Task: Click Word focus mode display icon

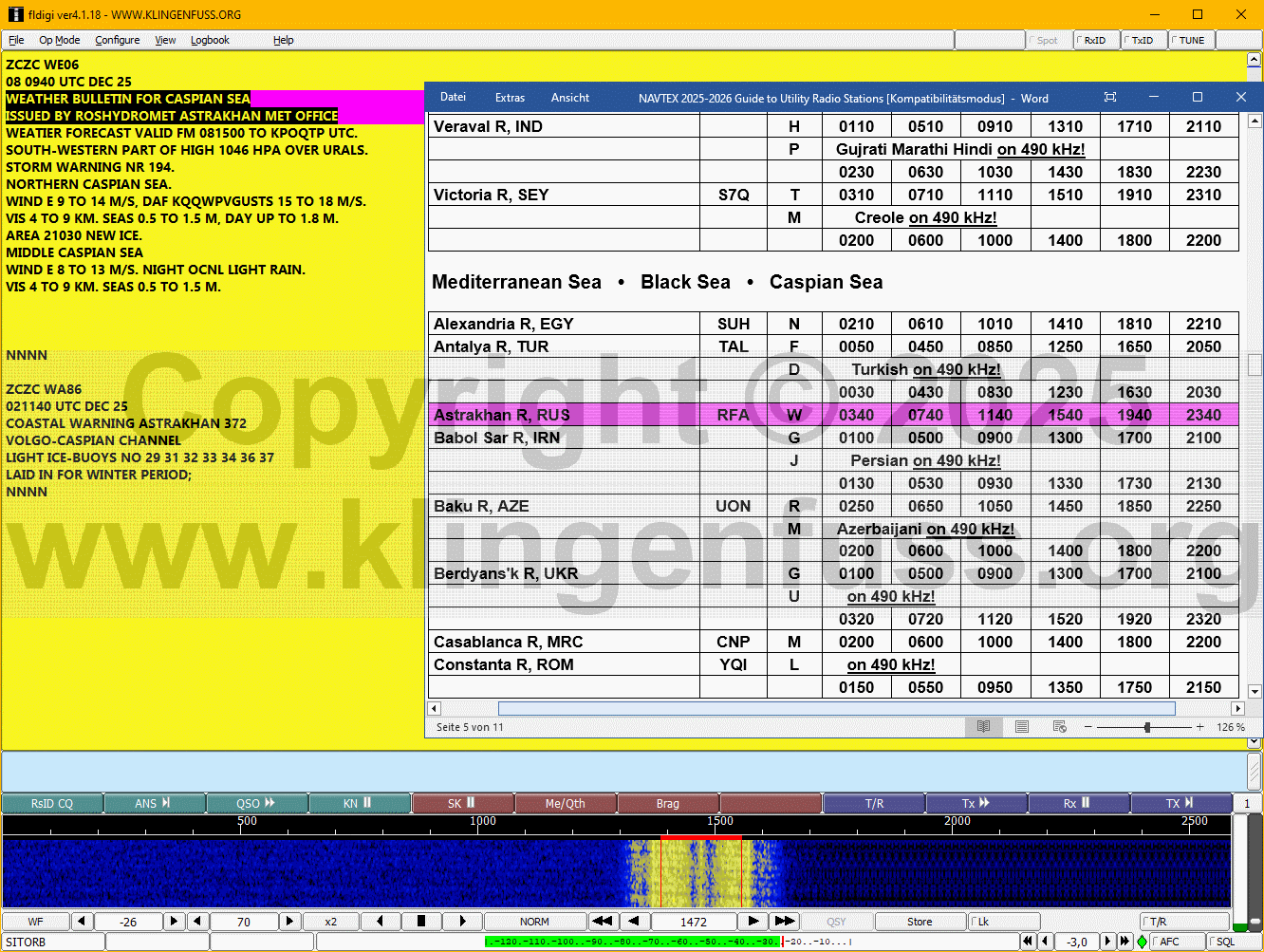Action: pyautogui.click(x=1110, y=98)
